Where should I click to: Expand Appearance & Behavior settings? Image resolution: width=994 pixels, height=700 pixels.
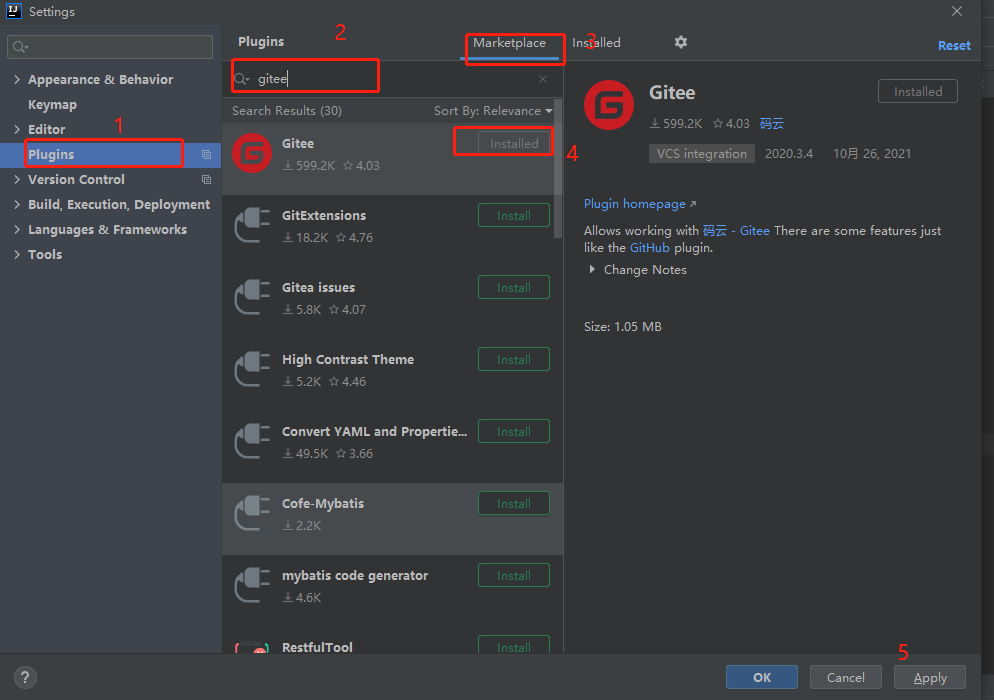pos(17,79)
